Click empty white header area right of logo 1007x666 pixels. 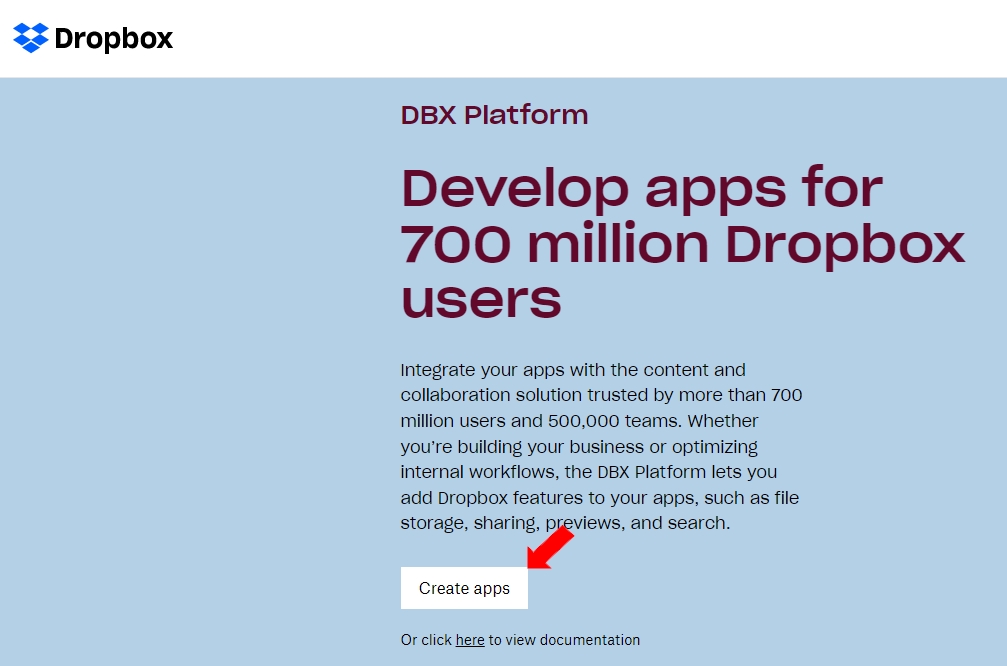click(600, 38)
